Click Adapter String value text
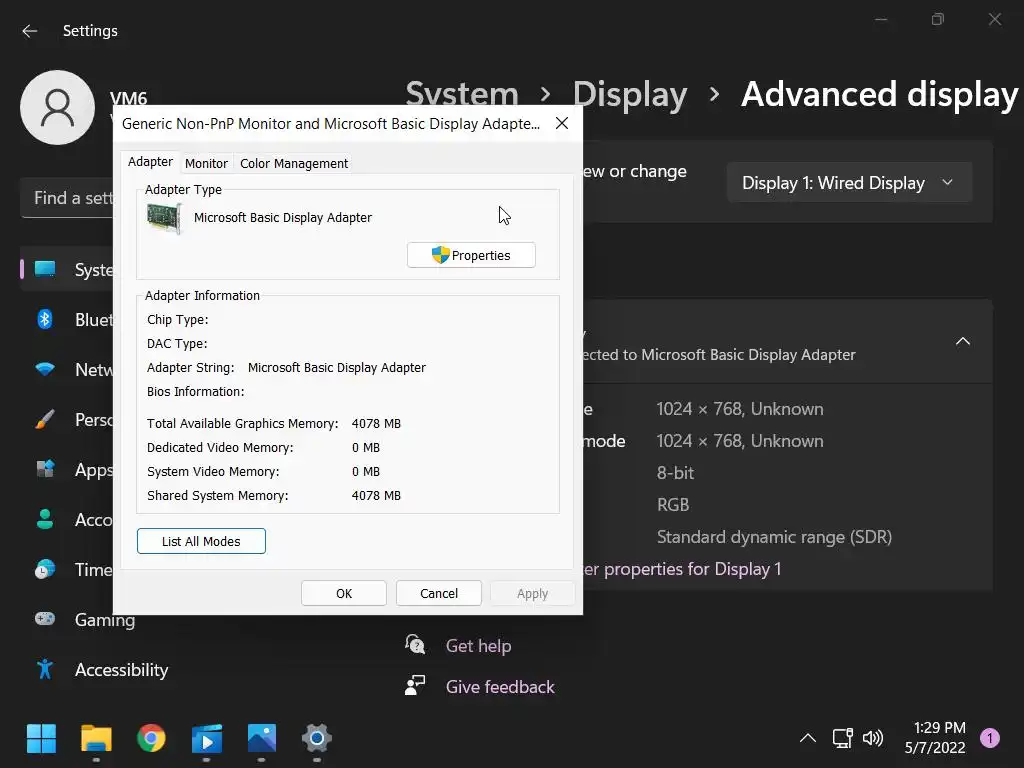 click(336, 368)
